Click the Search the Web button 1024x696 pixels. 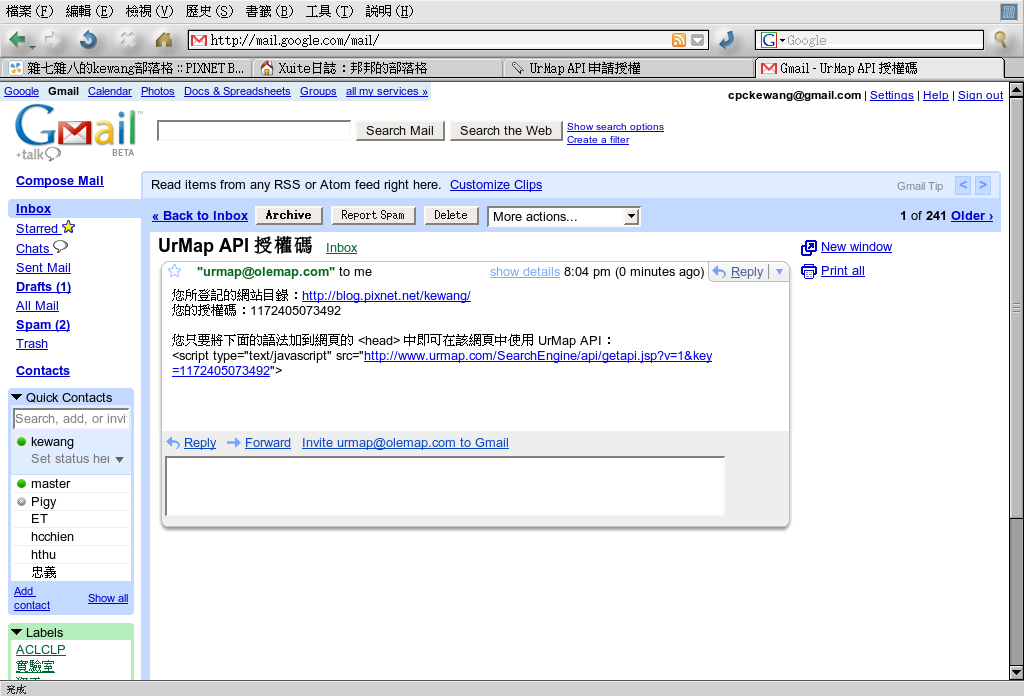[x=505, y=131]
